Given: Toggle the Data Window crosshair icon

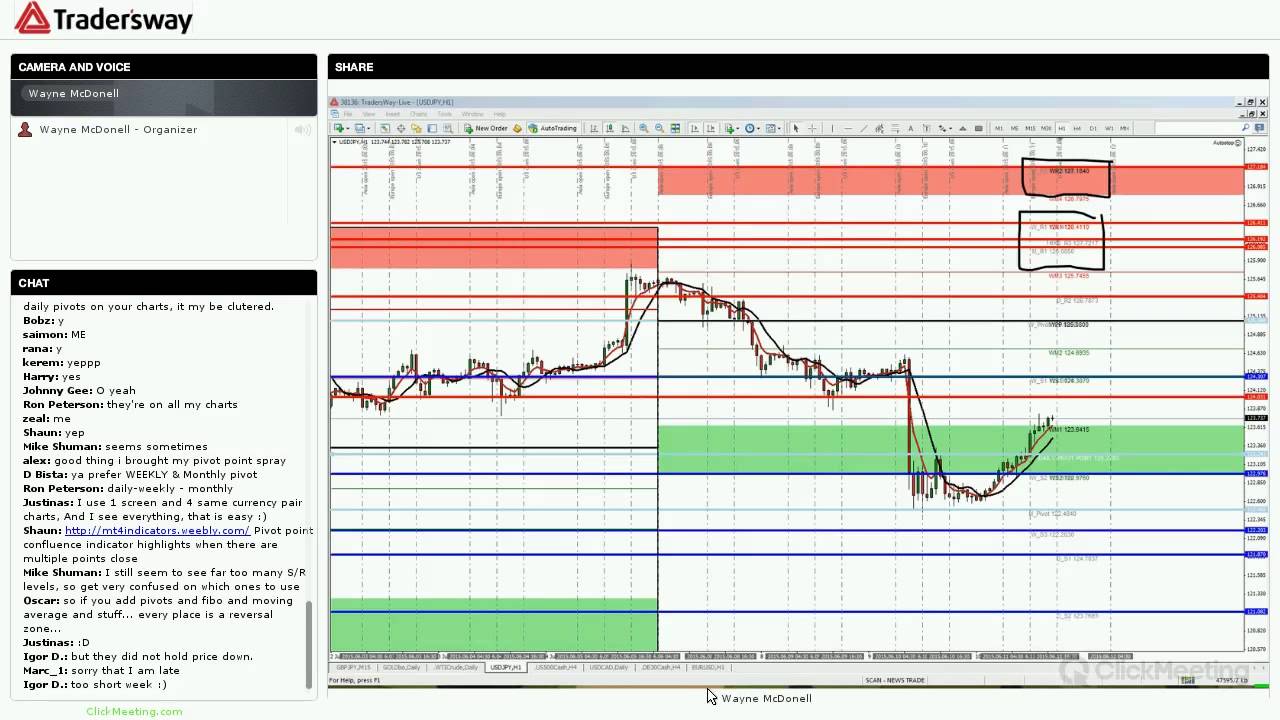Looking at the screenshot, I should (x=401, y=128).
